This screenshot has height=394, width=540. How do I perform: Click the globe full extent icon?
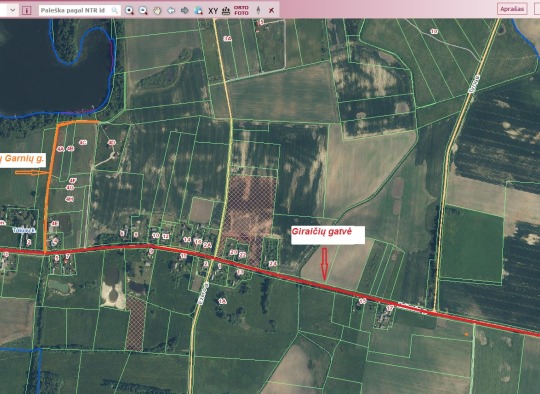[198, 10]
